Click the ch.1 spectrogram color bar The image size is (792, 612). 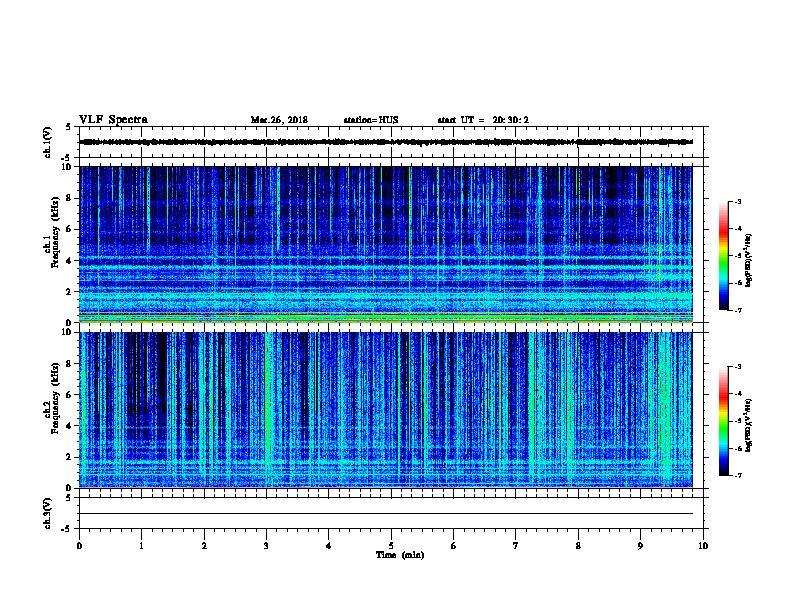pos(724,256)
